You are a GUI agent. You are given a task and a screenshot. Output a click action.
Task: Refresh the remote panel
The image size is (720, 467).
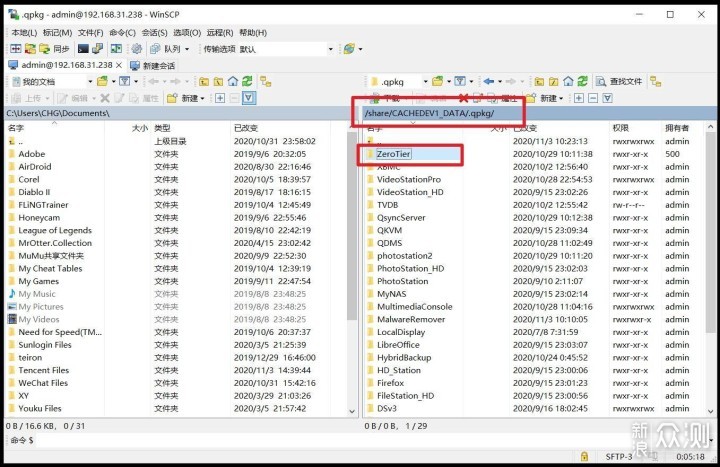pyautogui.click(x=582, y=82)
